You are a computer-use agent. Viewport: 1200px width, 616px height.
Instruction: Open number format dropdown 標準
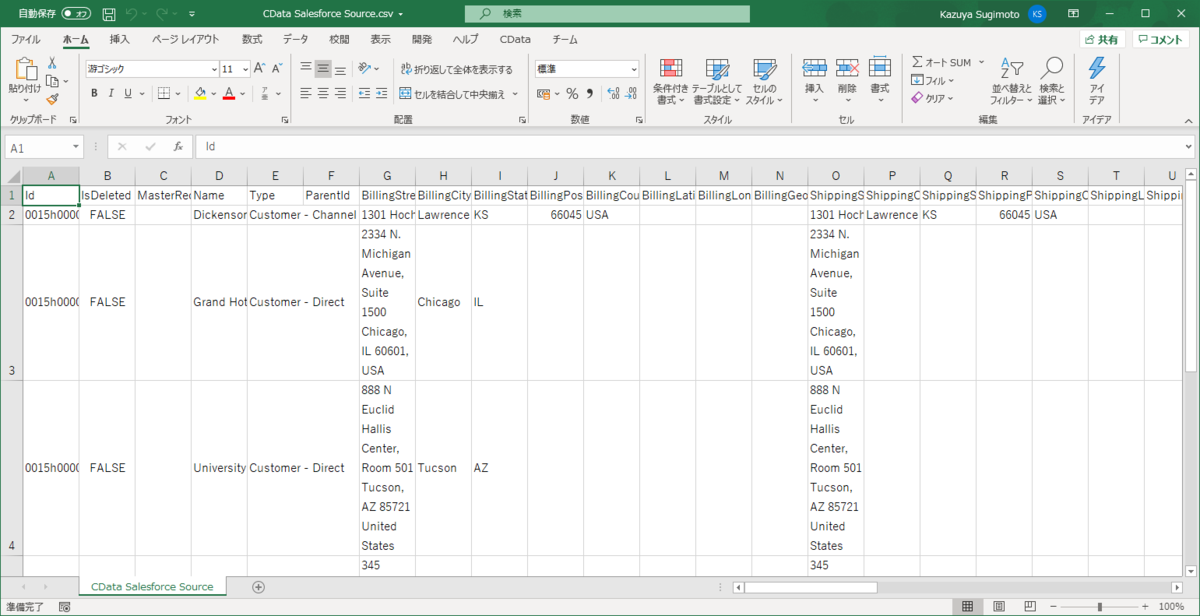click(633, 69)
